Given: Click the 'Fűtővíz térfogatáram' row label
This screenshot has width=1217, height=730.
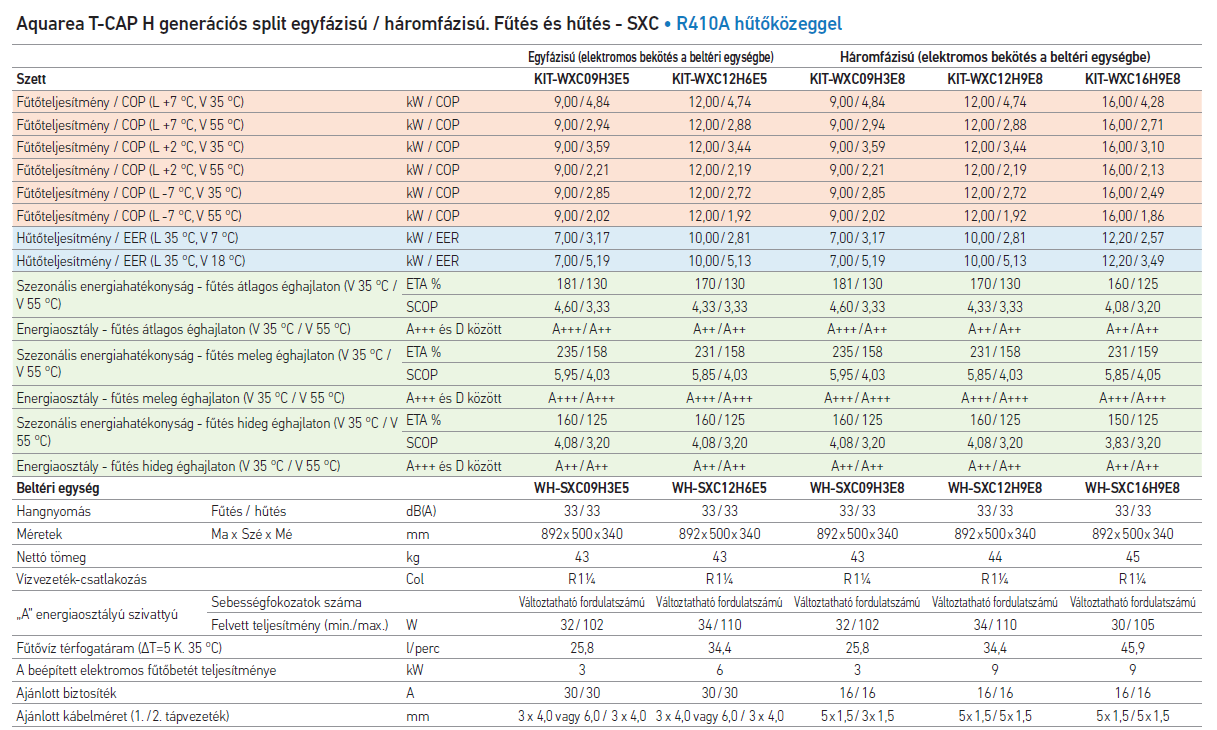Looking at the screenshot, I should (119, 648).
